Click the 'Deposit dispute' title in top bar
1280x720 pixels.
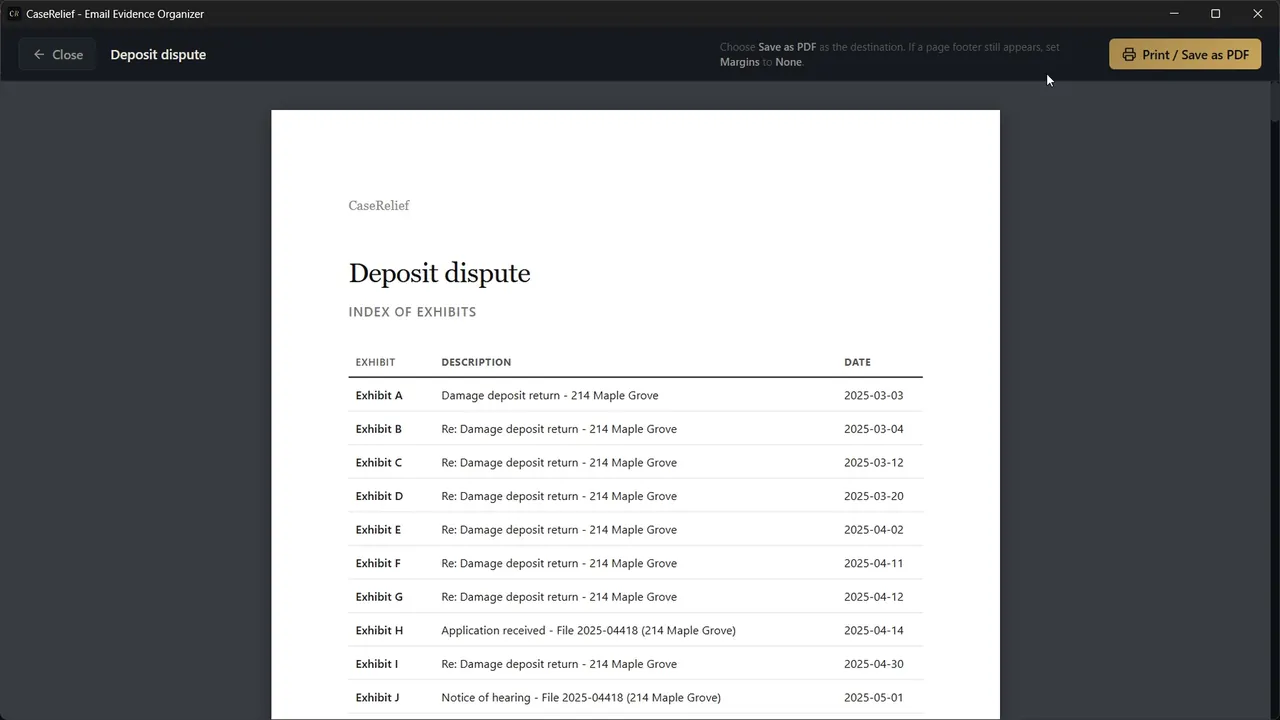[x=158, y=55]
